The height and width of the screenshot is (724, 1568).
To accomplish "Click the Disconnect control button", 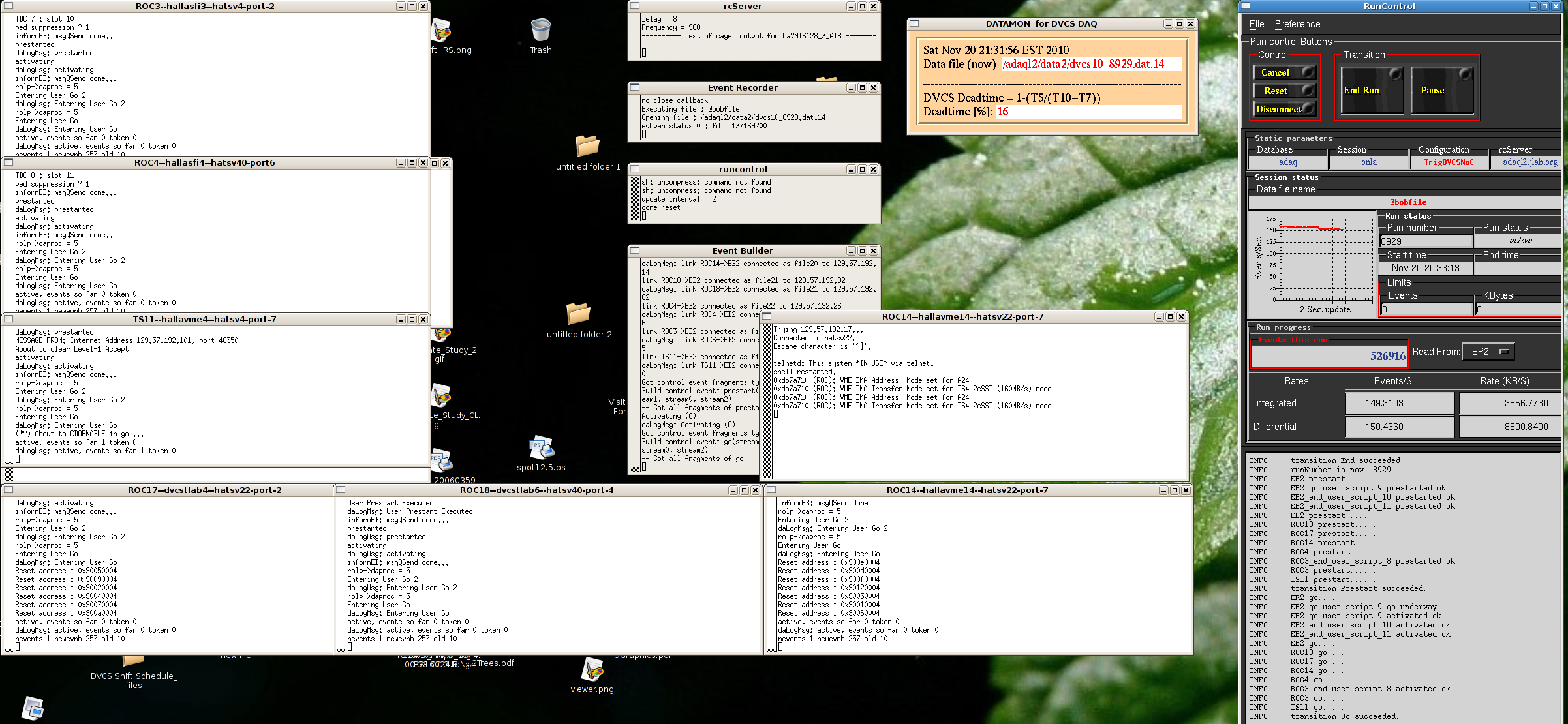I will click(x=1285, y=109).
